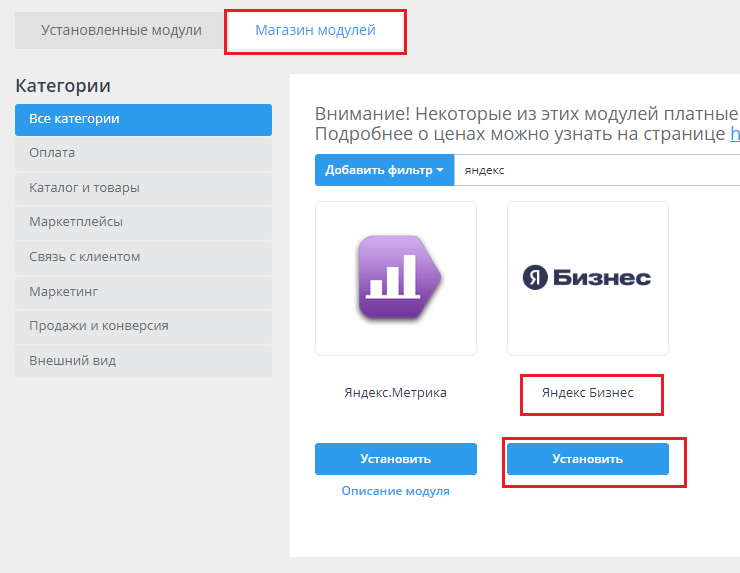
Task: Follow the pricing link after 'на странице'
Action: (x=734, y=134)
